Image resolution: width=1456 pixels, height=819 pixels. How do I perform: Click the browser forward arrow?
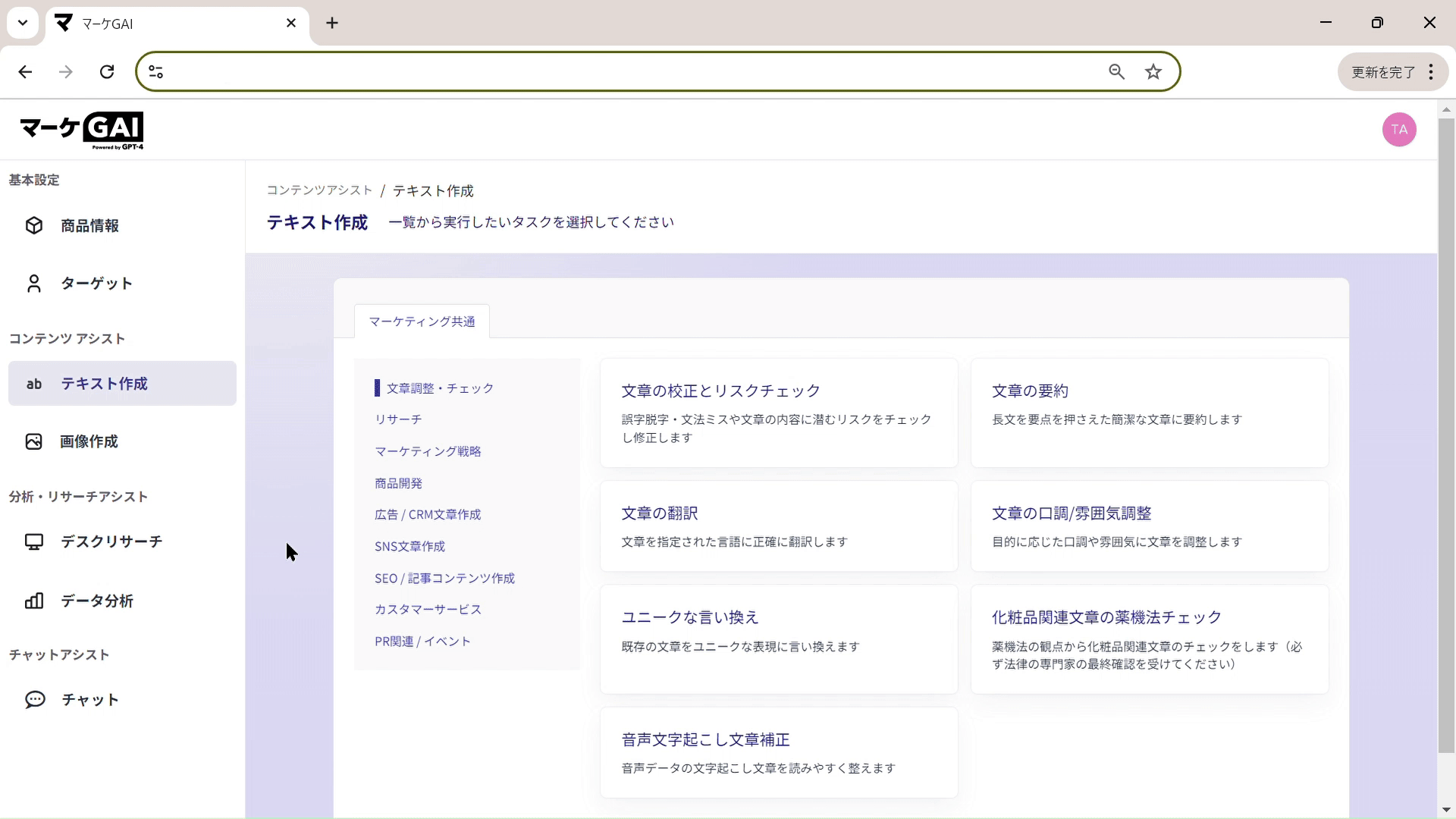[66, 71]
